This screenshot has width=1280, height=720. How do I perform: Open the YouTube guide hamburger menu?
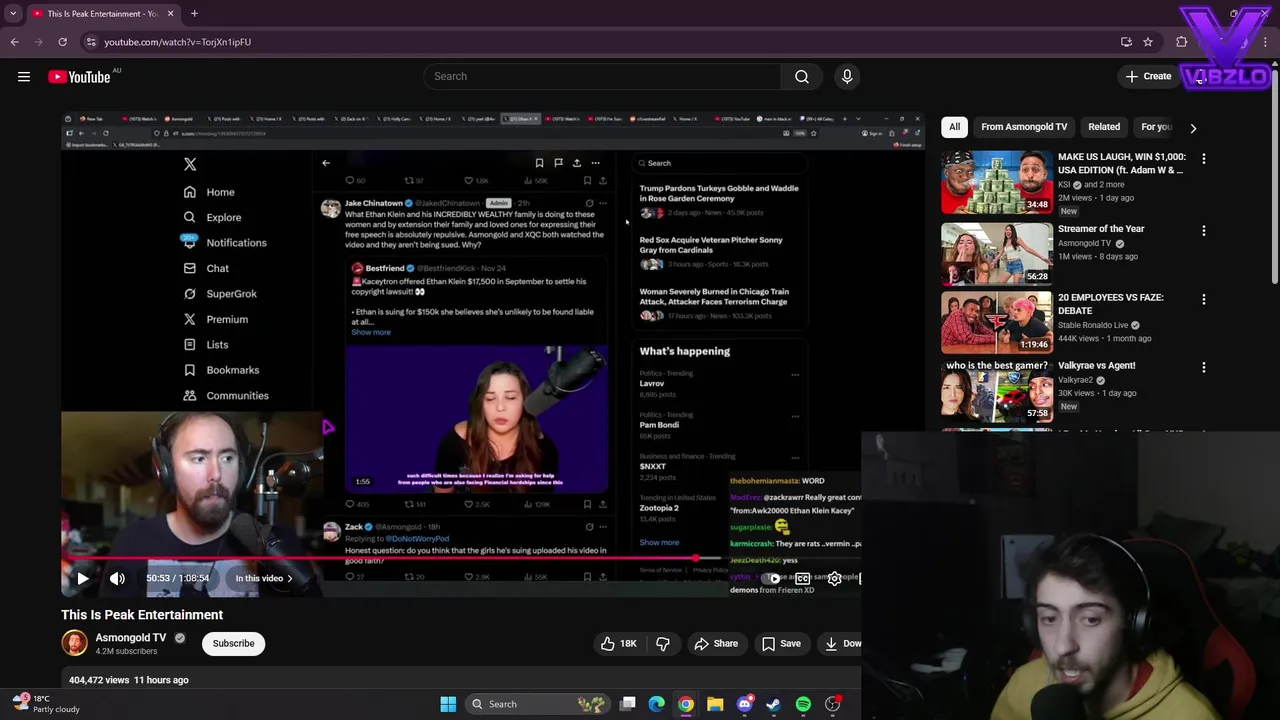tap(24, 76)
